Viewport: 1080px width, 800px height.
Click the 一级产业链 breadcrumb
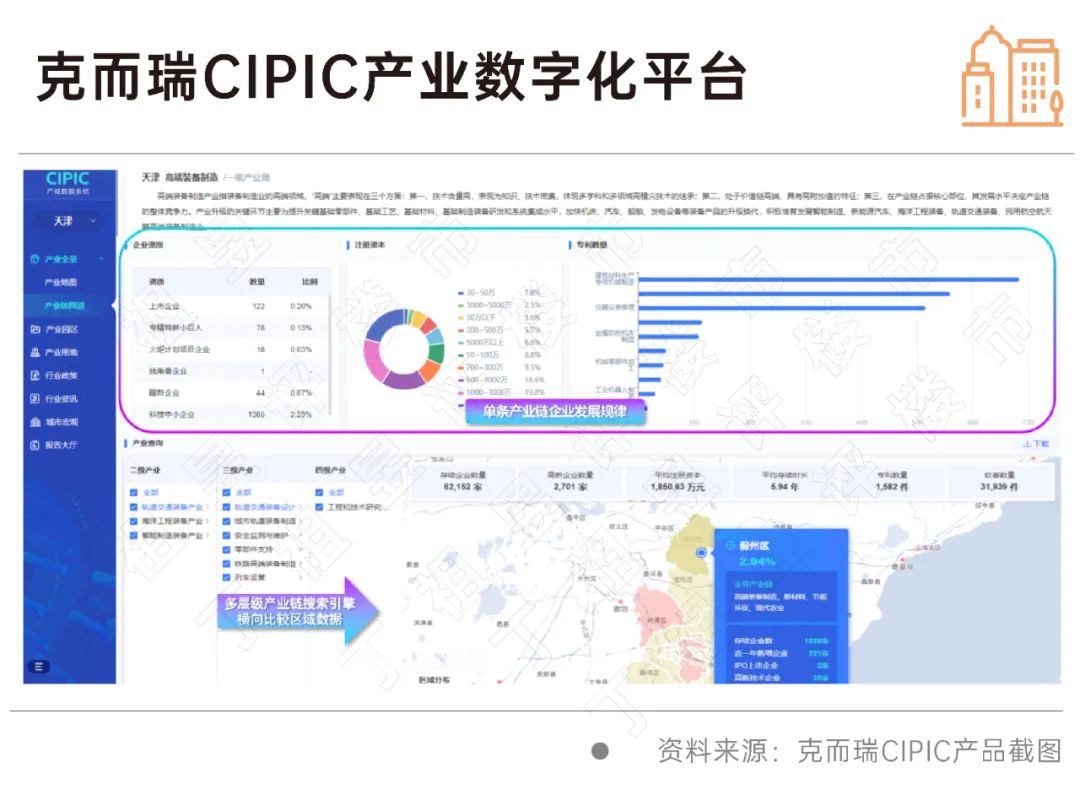(x=250, y=178)
